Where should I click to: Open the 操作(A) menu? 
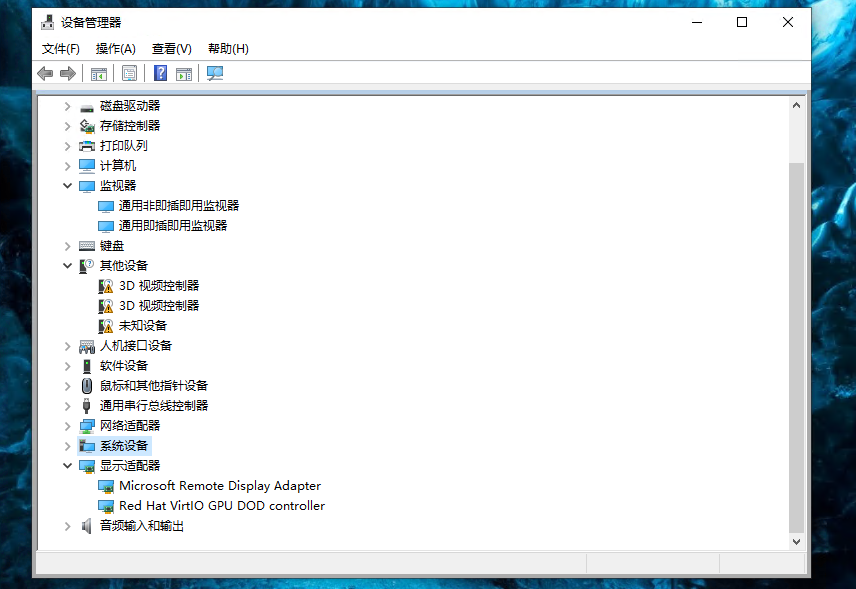pos(115,49)
